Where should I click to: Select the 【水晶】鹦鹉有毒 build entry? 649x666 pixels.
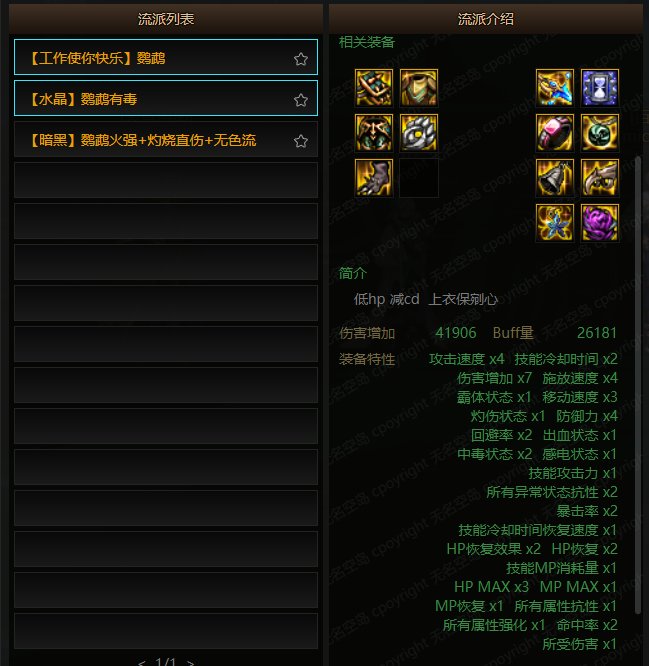pos(166,98)
